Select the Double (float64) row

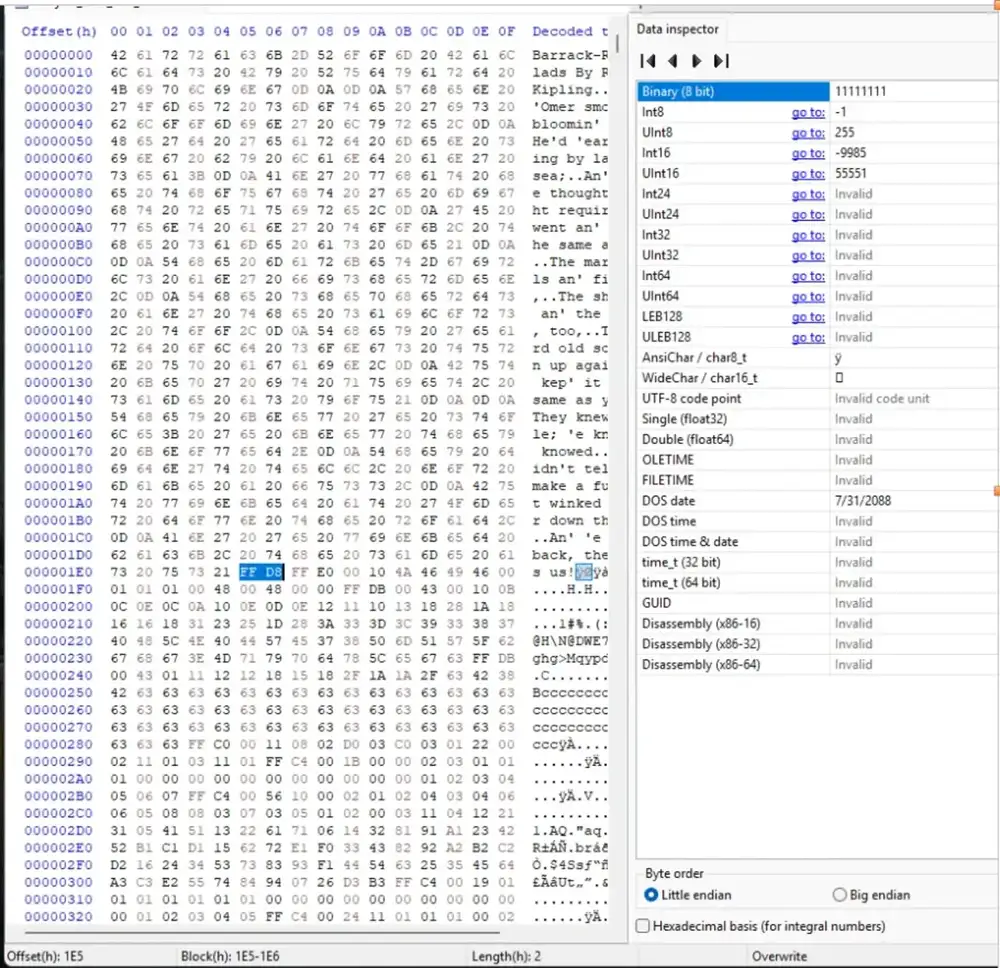click(816, 439)
